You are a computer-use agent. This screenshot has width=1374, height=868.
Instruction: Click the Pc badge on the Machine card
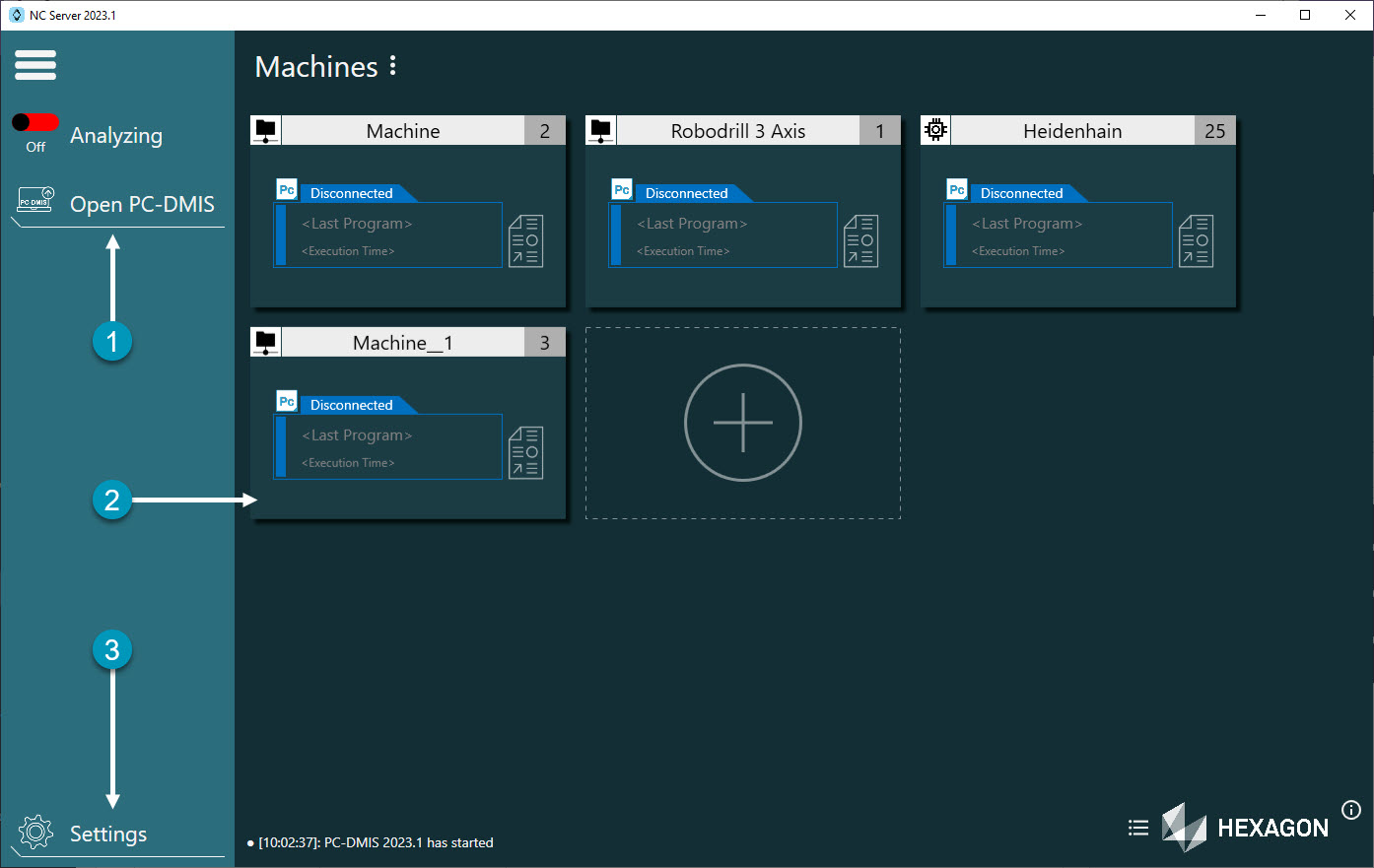286,189
